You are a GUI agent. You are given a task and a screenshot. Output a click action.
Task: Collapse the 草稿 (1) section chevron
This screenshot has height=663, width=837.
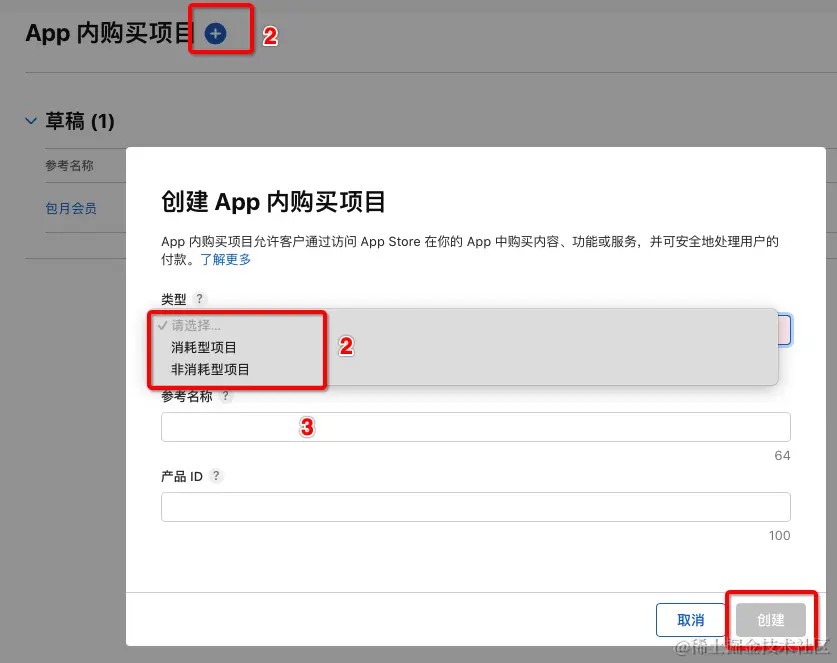pos(31,121)
